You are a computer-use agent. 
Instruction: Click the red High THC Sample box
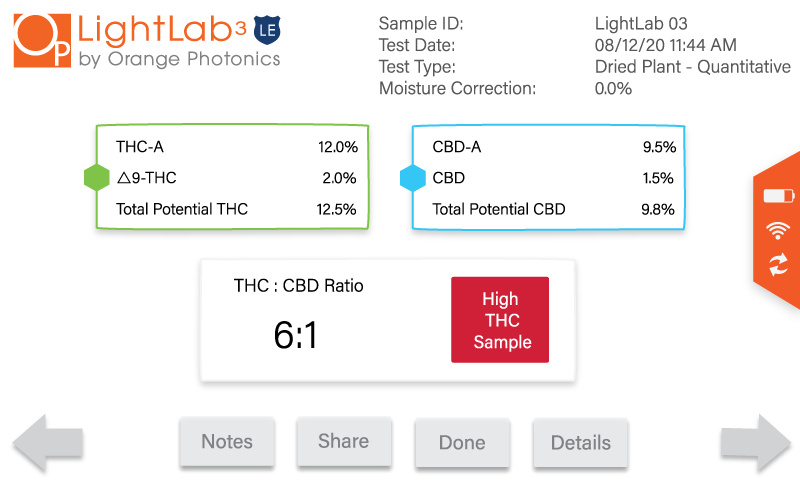500,320
